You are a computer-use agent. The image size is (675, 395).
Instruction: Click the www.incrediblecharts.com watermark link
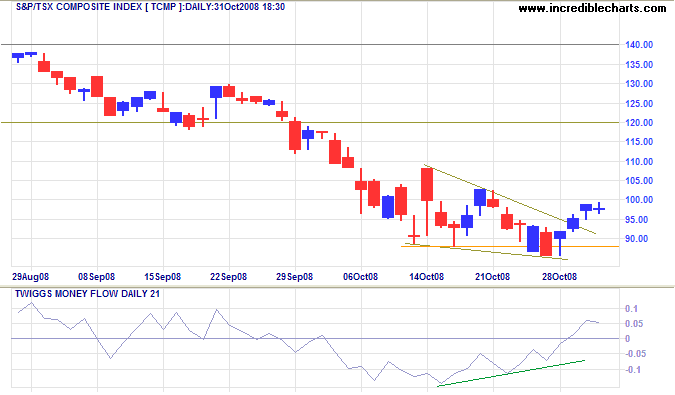tap(592, 8)
